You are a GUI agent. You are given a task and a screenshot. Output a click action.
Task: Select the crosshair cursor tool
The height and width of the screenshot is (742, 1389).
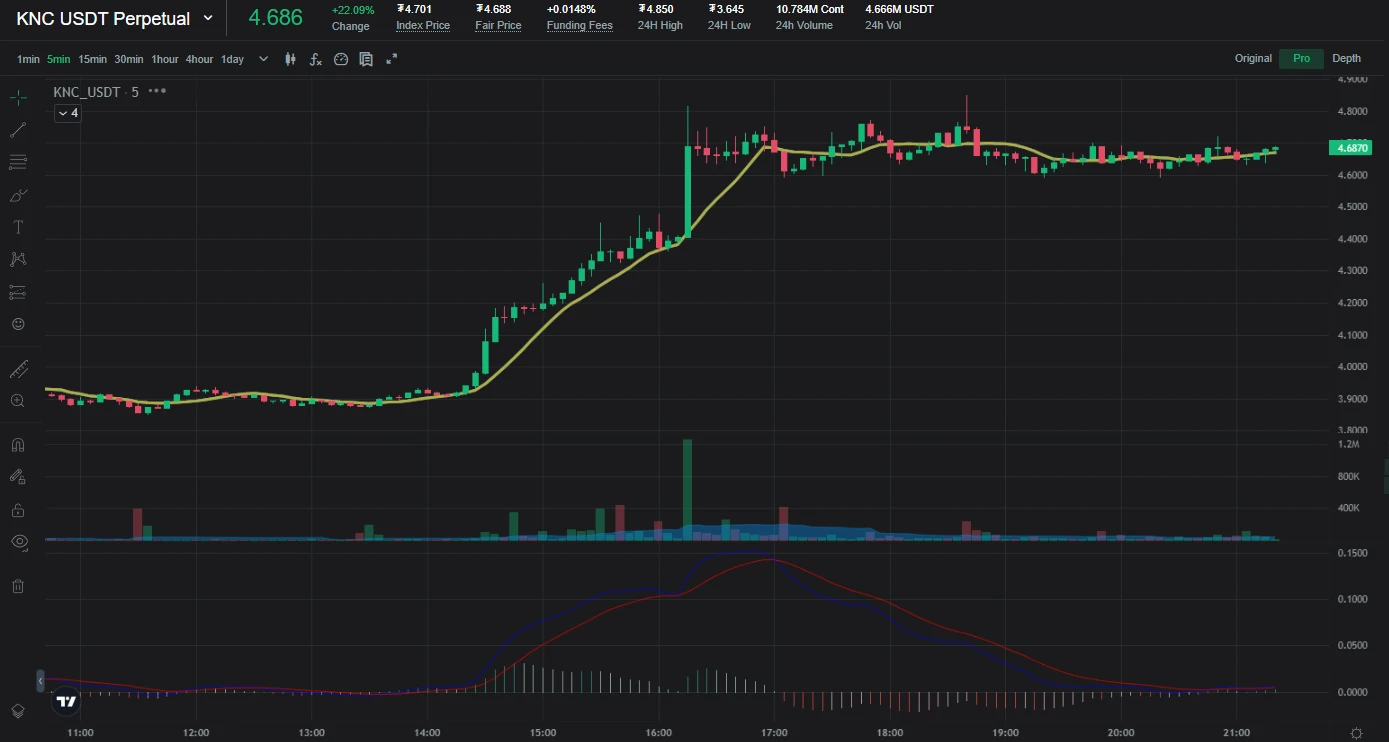18,98
